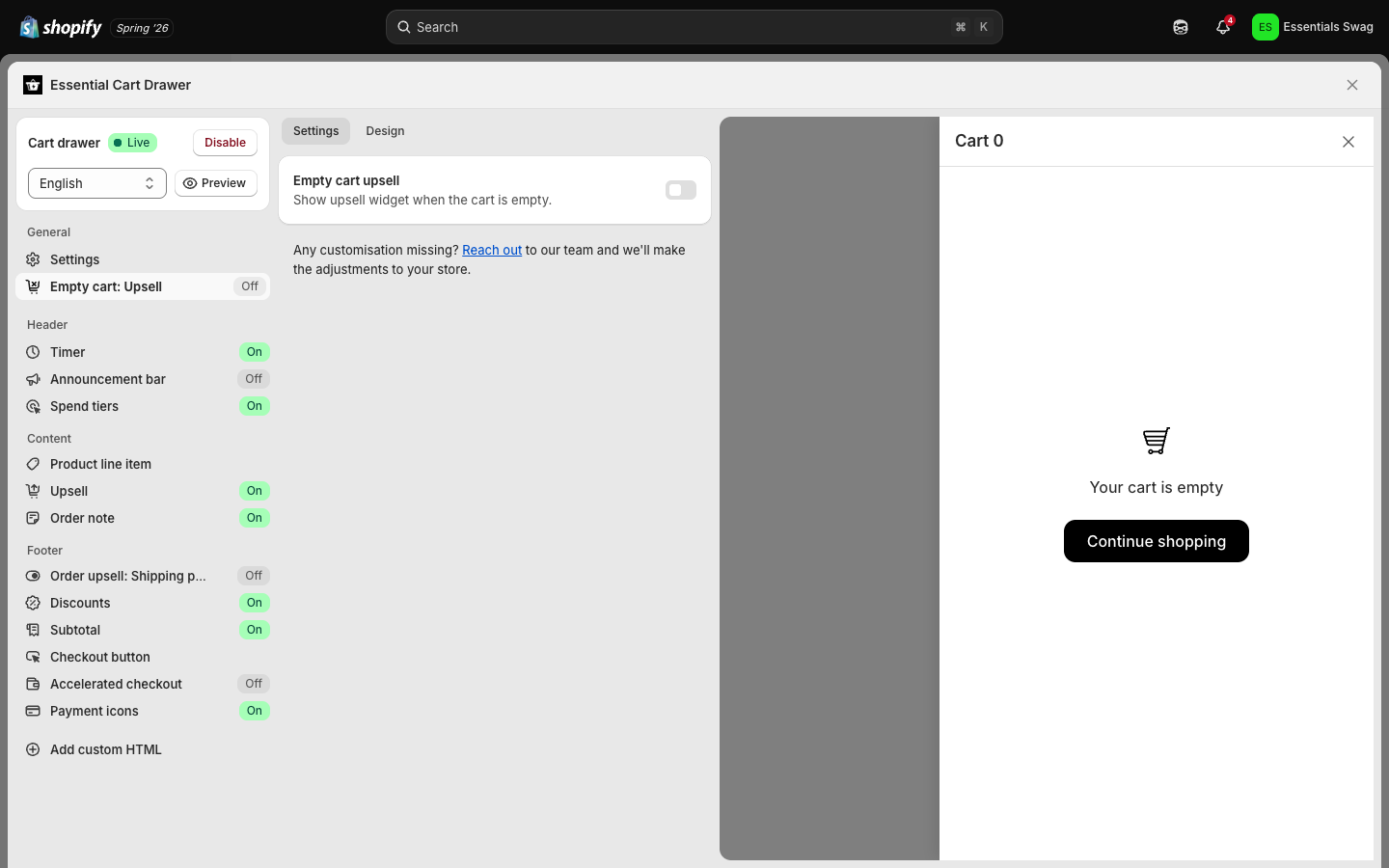1389x868 pixels.
Task: Click the Live status badge
Action: coord(132,143)
